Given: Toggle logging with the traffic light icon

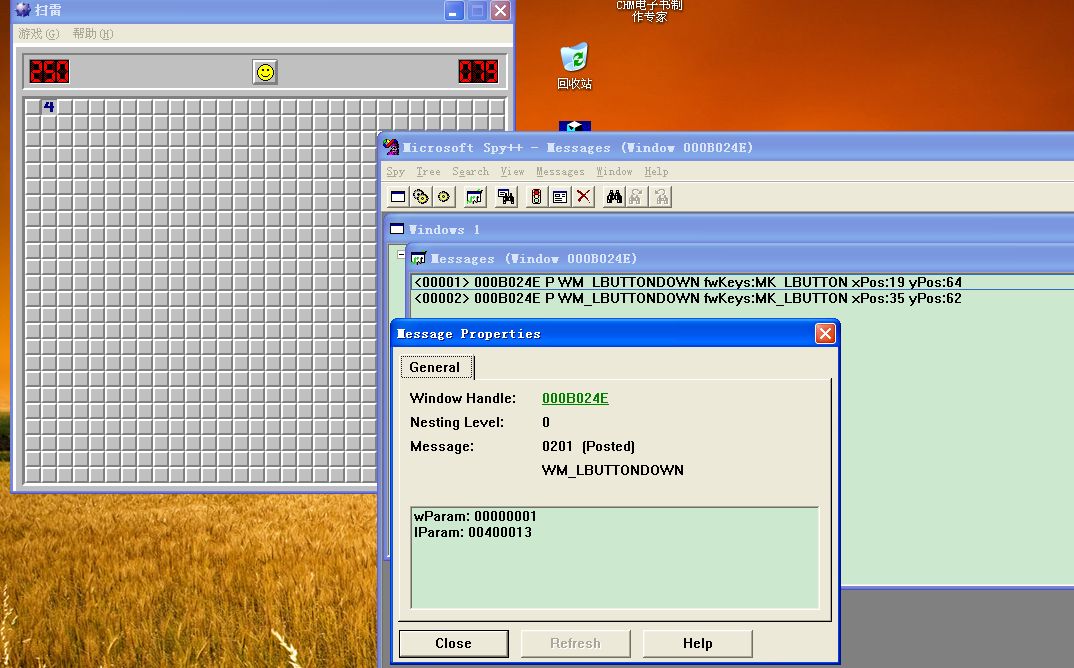Looking at the screenshot, I should pos(536,197).
